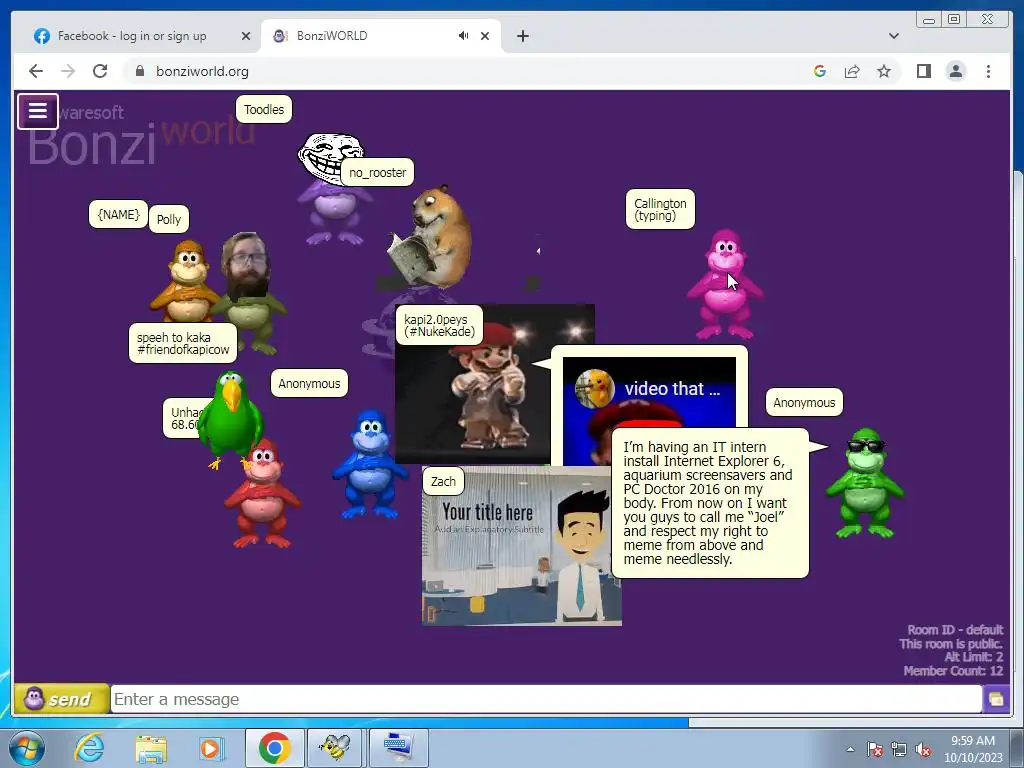Launch Internet Explorer from taskbar
This screenshot has height=768, width=1024.
point(89,748)
